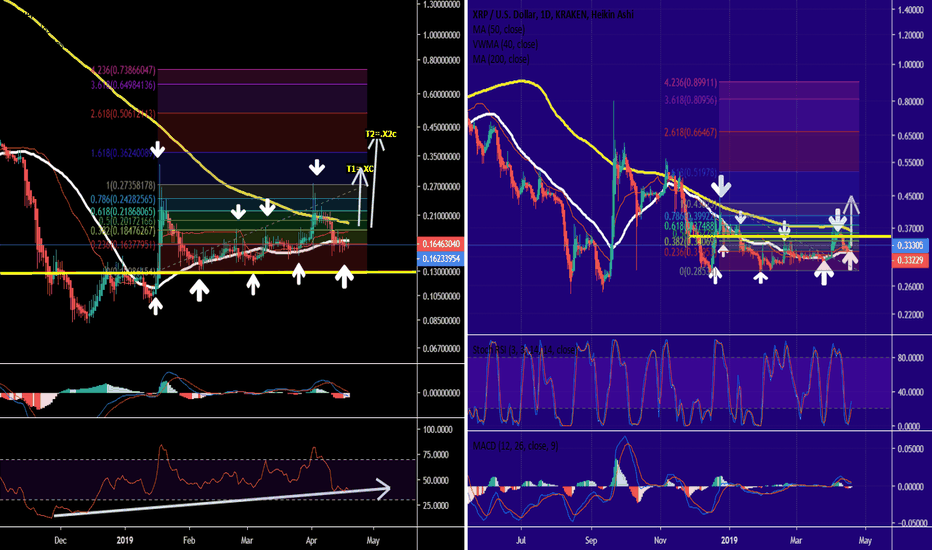This screenshot has height=550, width=932.
Task: Click the 1.30000000 price axis value
Action: coord(442,4)
